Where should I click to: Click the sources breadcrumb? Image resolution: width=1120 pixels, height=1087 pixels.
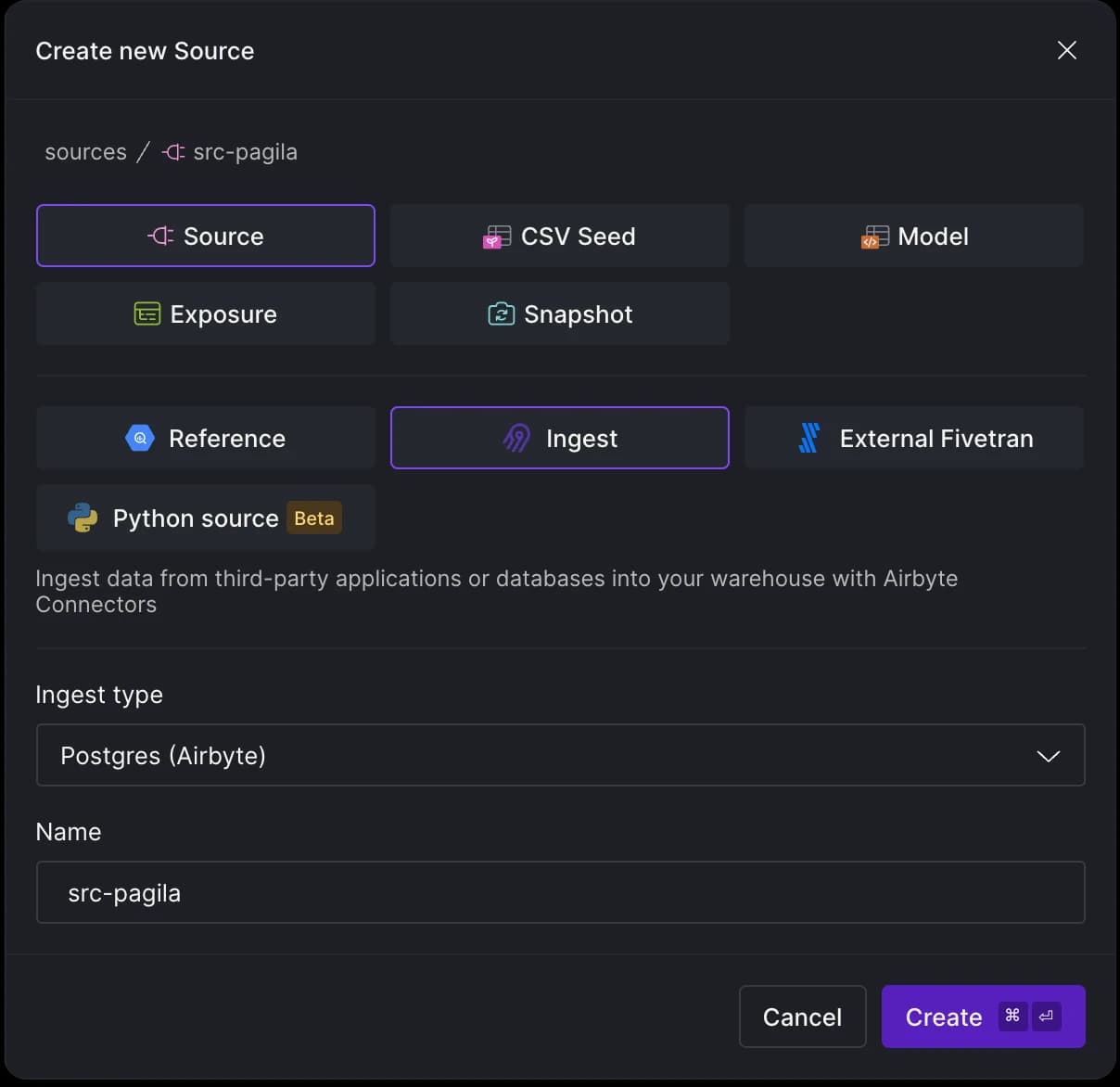coord(85,151)
